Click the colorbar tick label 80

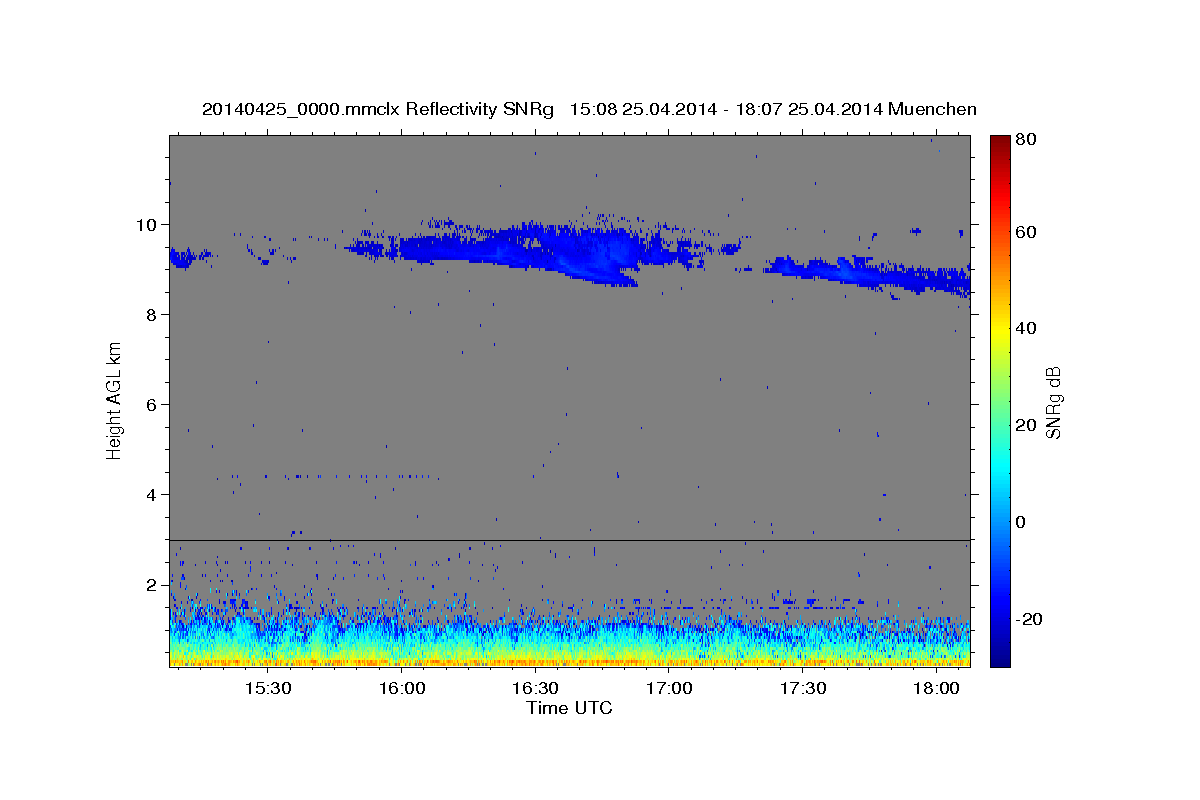1028,139
